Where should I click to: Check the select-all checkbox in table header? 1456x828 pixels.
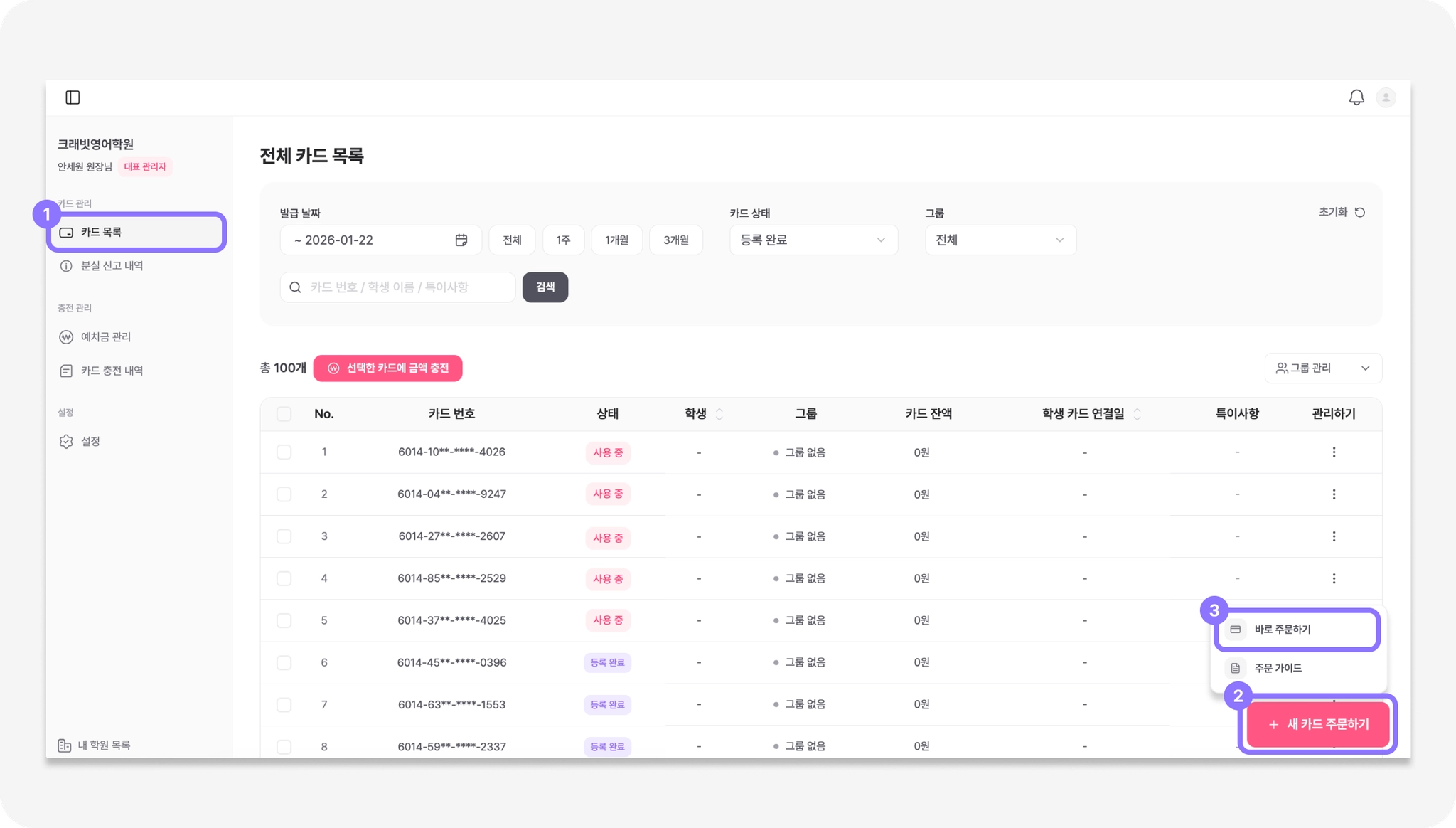coord(284,414)
